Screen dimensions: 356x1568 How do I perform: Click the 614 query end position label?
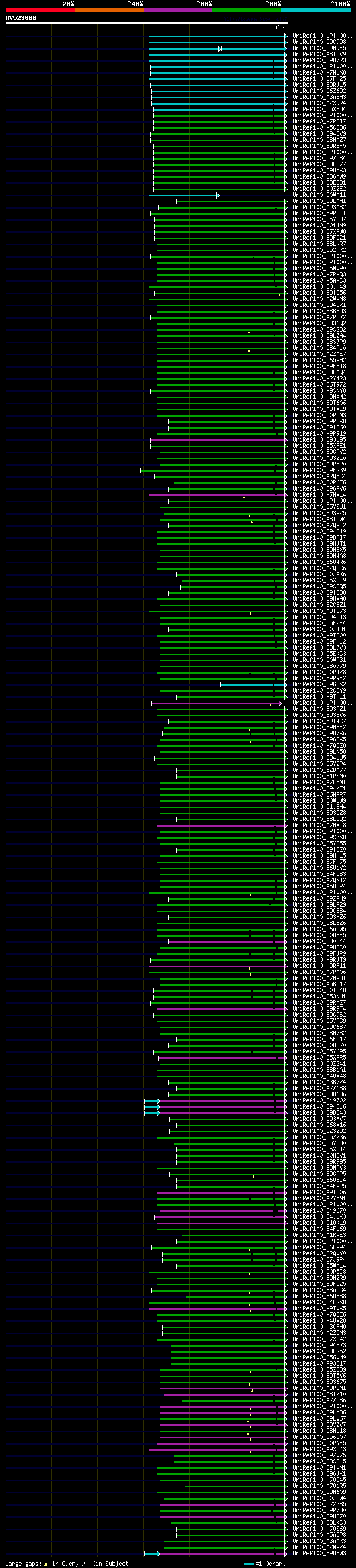280,27
